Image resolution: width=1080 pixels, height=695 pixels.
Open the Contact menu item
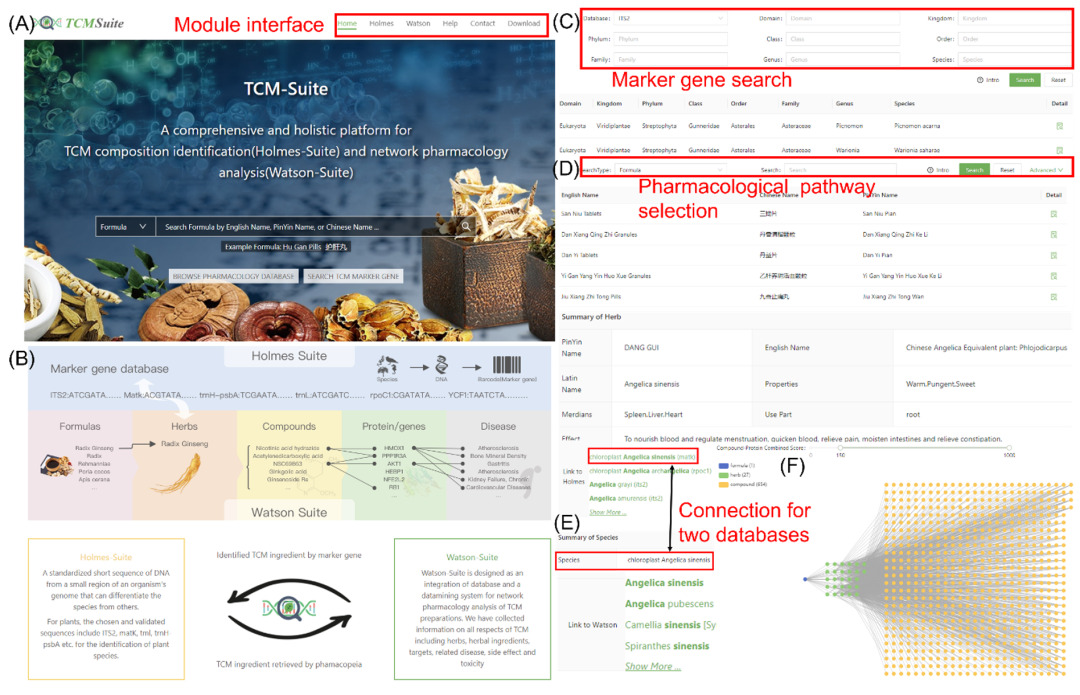pos(482,23)
